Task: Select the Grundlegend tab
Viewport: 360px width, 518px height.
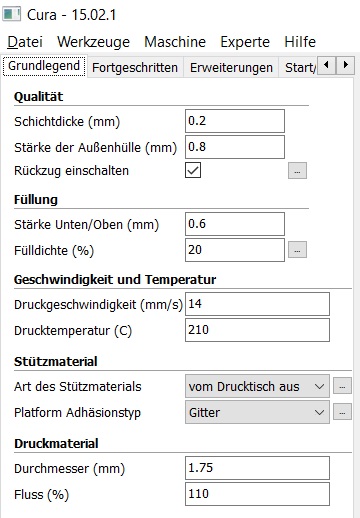Action: 44,66
